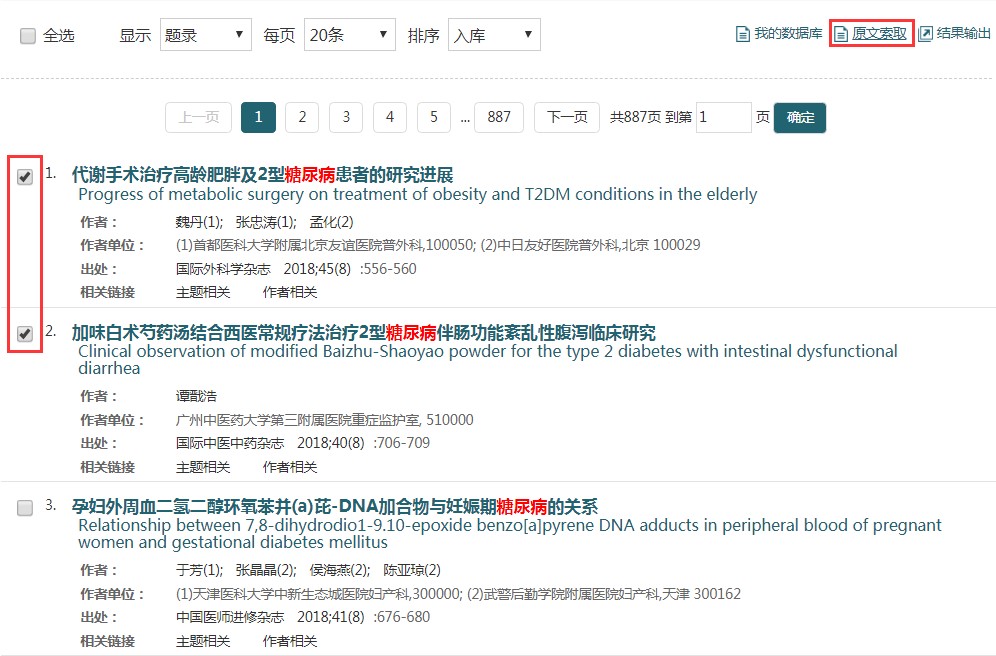This screenshot has height=656, width=996.
Task: Check the checkbox for result 3
Action: pos(25,508)
